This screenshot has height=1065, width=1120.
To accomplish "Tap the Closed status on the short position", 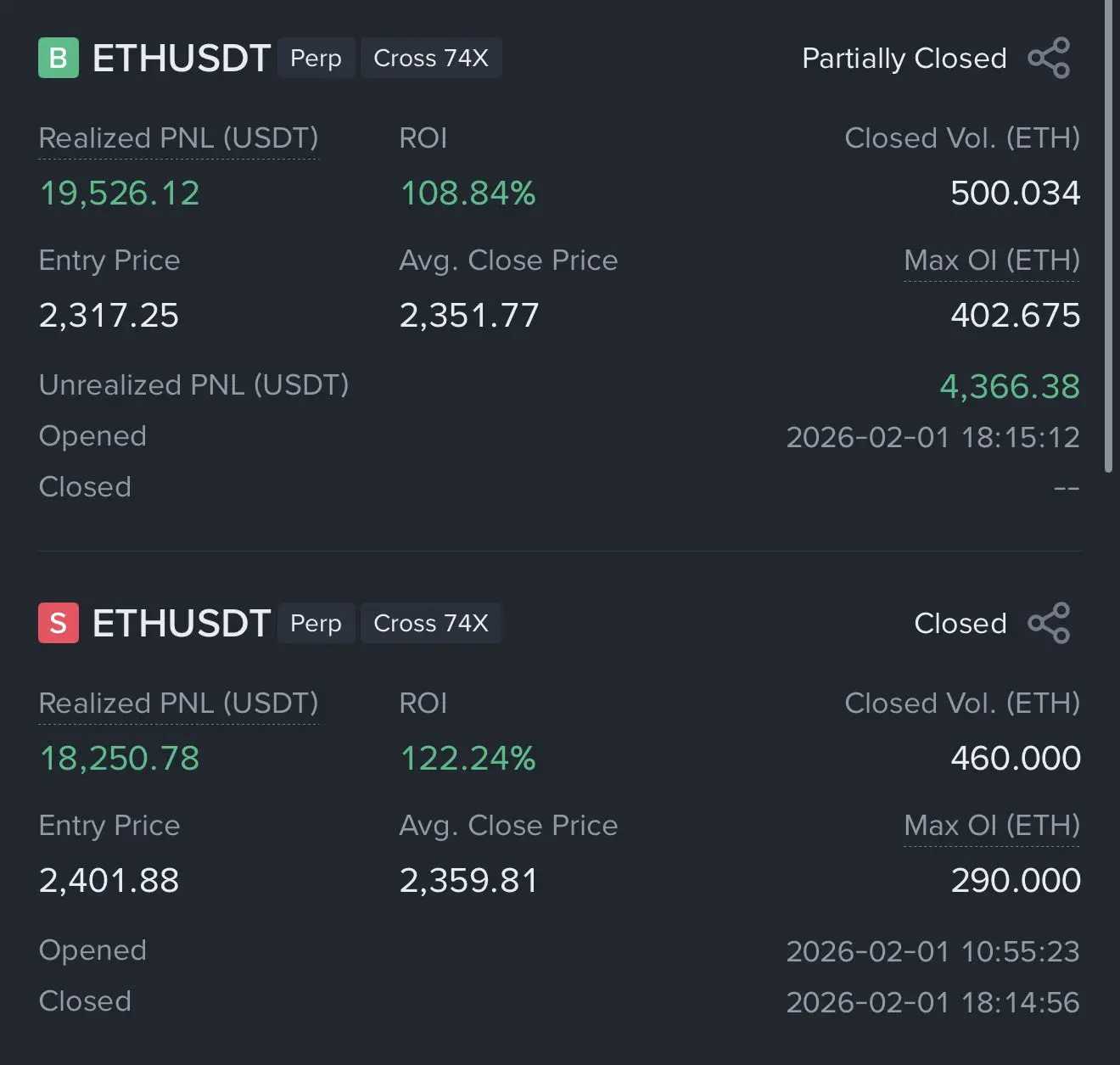I will click(960, 623).
